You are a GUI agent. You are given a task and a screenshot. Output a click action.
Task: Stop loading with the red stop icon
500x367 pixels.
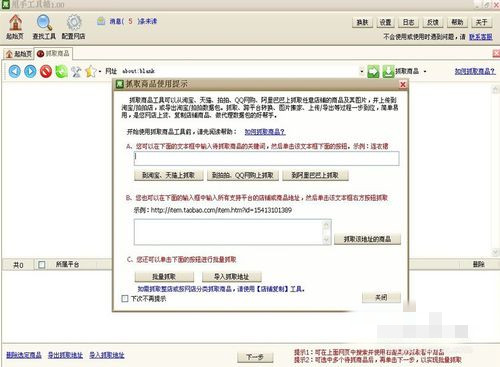(x=46, y=71)
